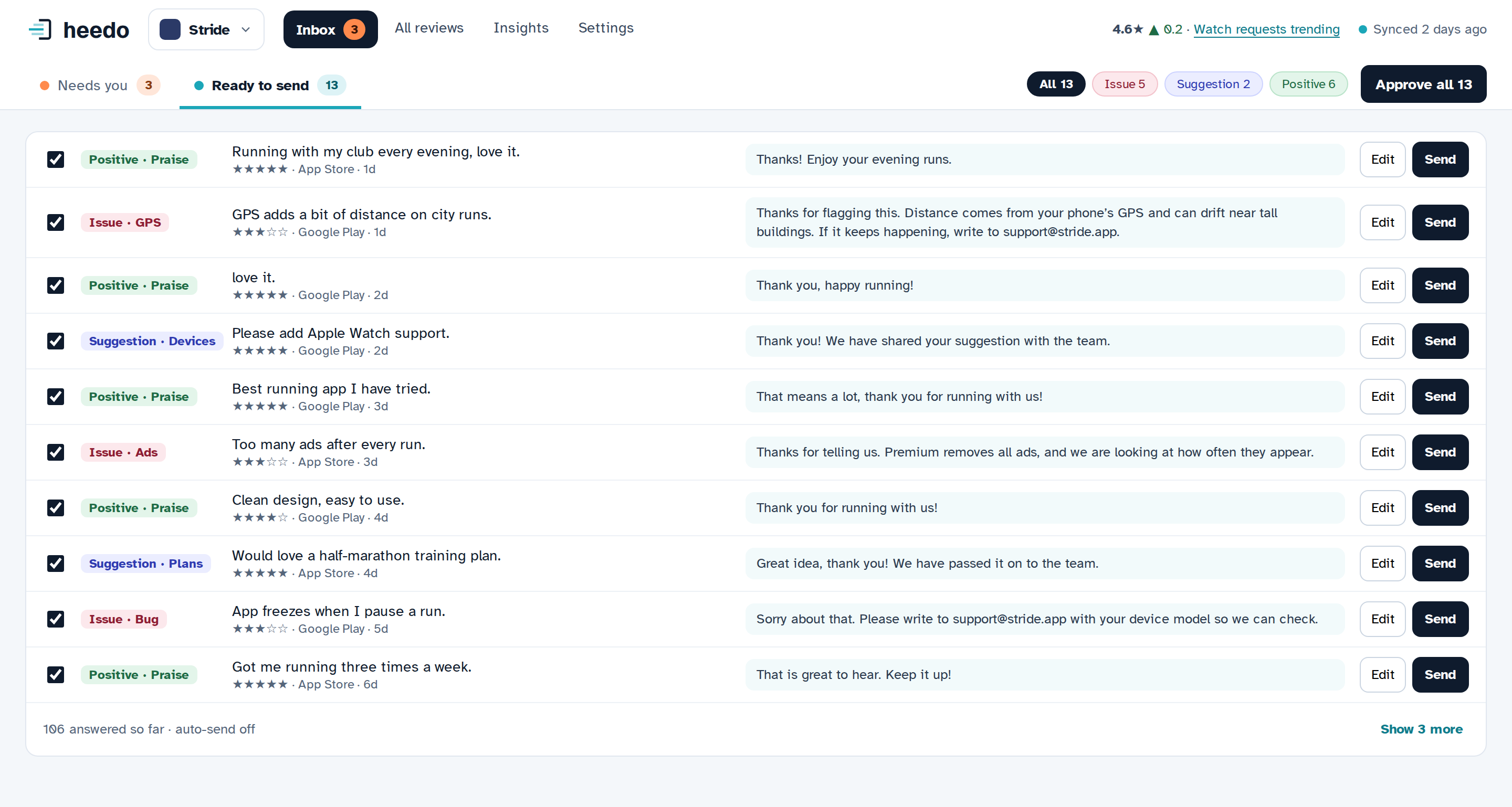Image resolution: width=1512 pixels, height=807 pixels.
Task: Uncheck the App freezes review checkbox
Action: pos(56,619)
